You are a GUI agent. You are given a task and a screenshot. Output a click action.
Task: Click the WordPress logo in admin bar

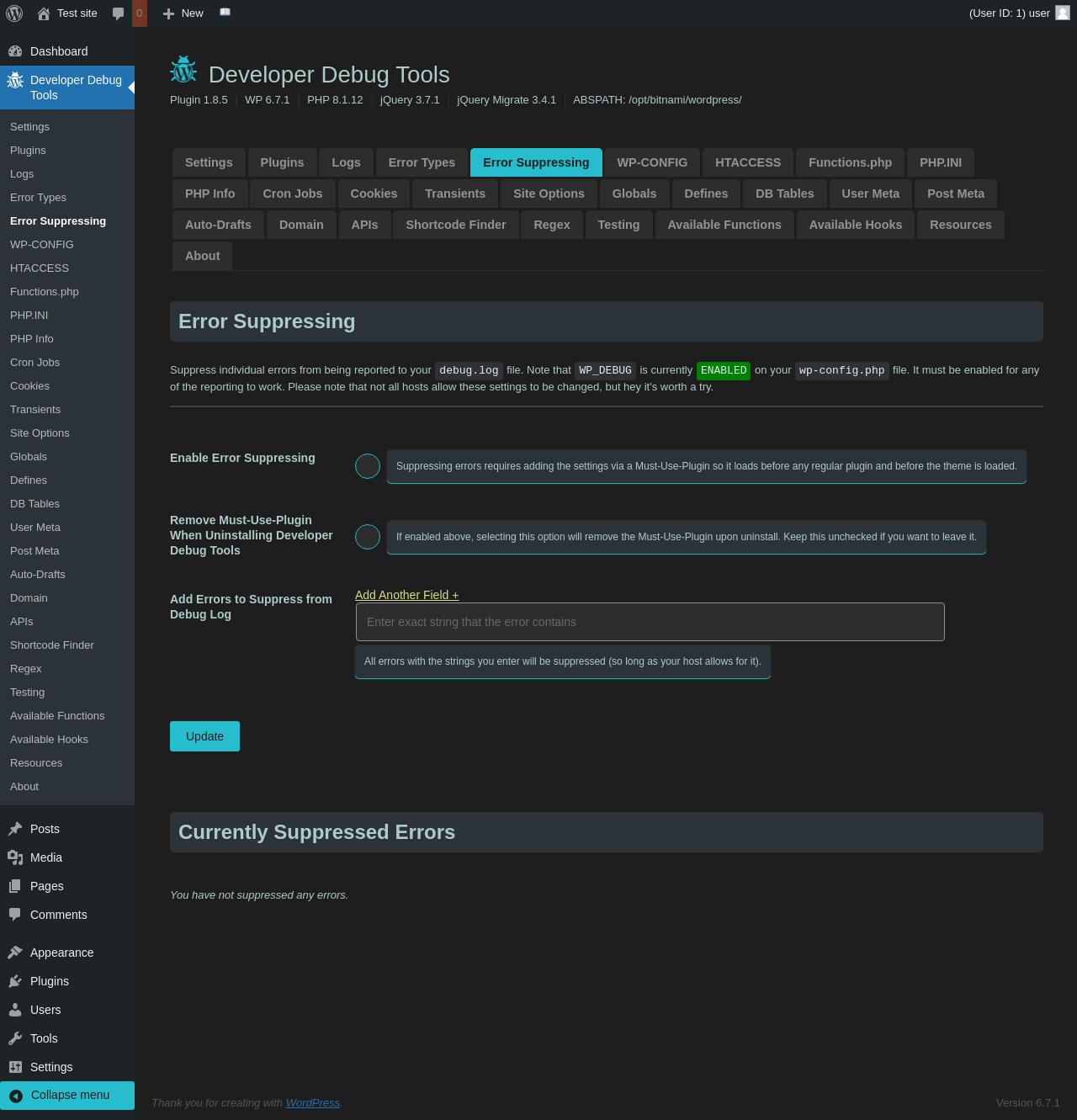(x=14, y=13)
